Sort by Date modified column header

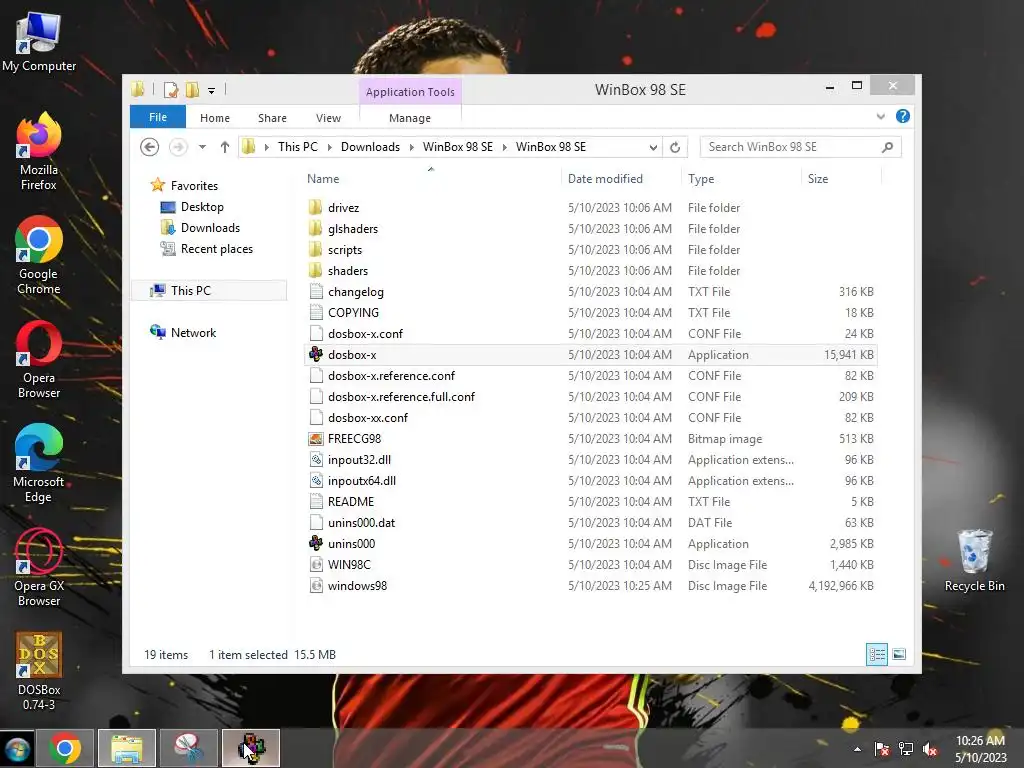(605, 178)
